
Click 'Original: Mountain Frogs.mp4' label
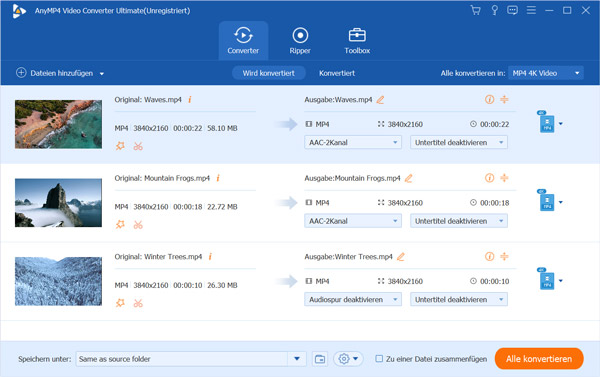[x=162, y=178]
